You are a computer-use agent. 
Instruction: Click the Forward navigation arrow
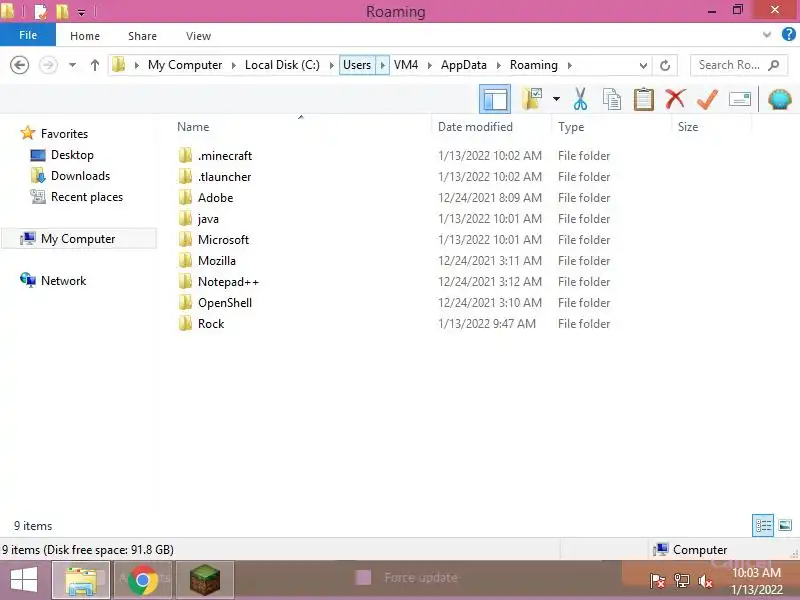pyautogui.click(x=48, y=65)
